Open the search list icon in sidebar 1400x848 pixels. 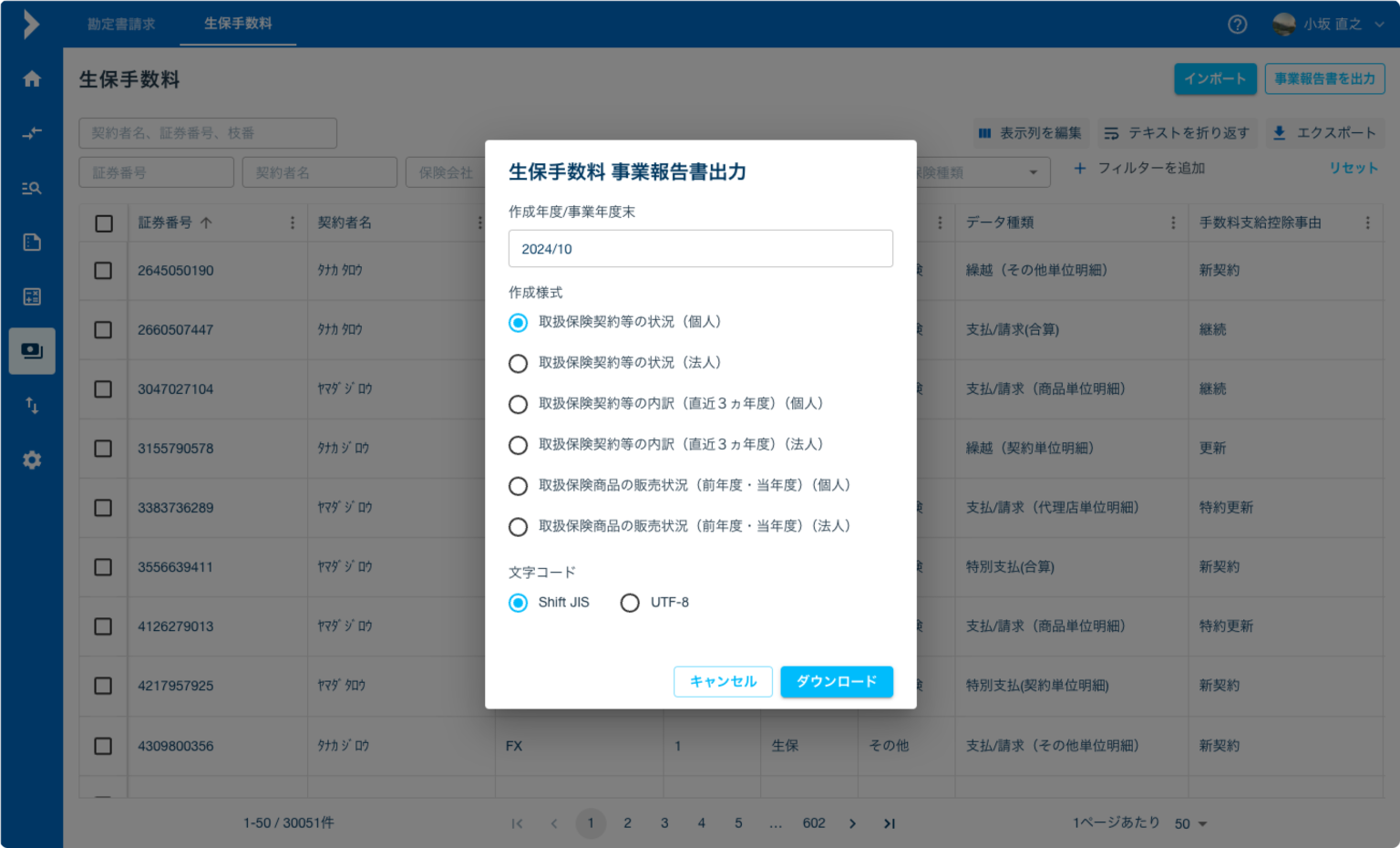coord(32,188)
